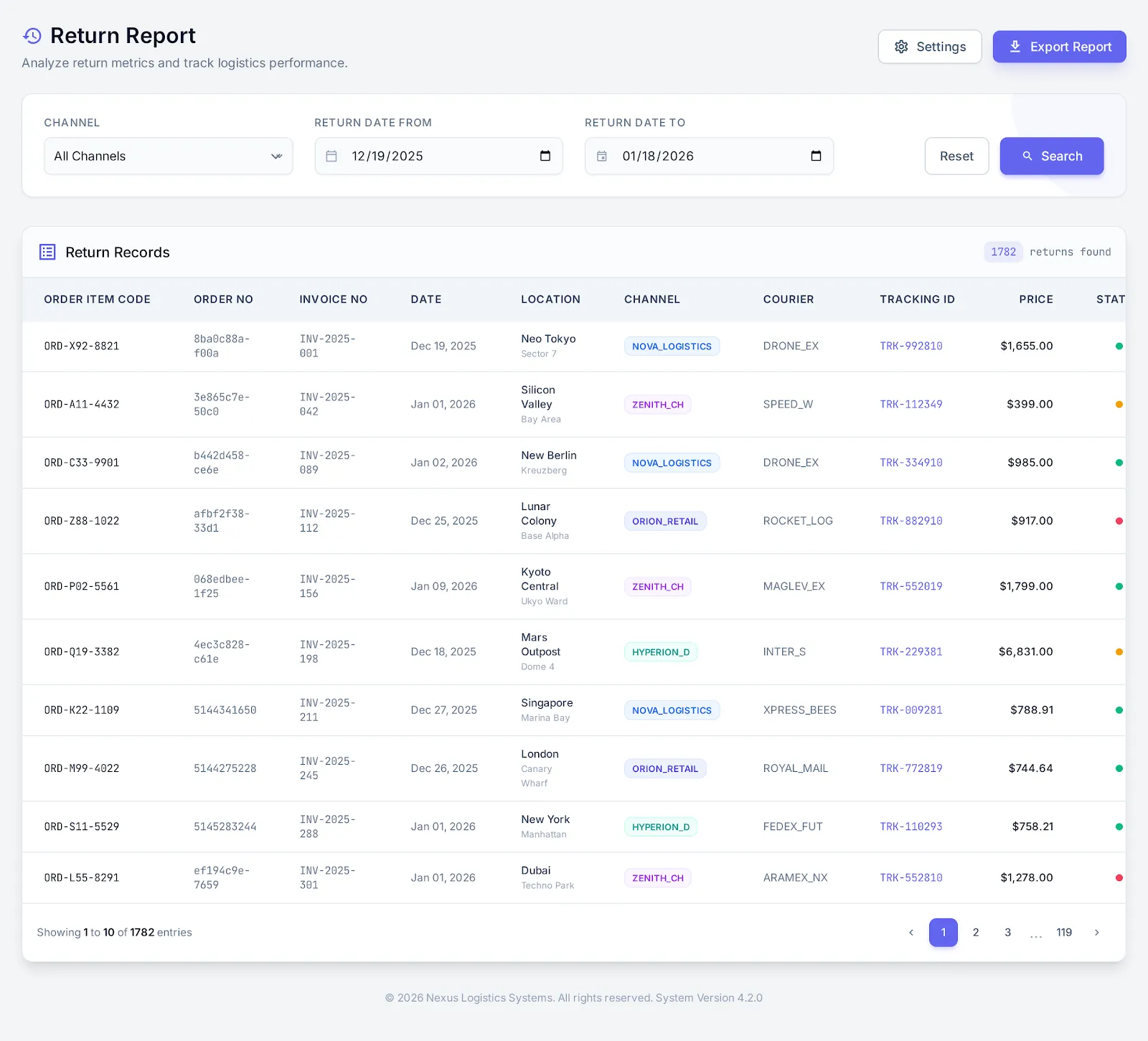Select the NOVA_LOGISTICS channel badge on ORD-X92-8821
The height and width of the screenshot is (1041, 1148).
click(x=672, y=346)
